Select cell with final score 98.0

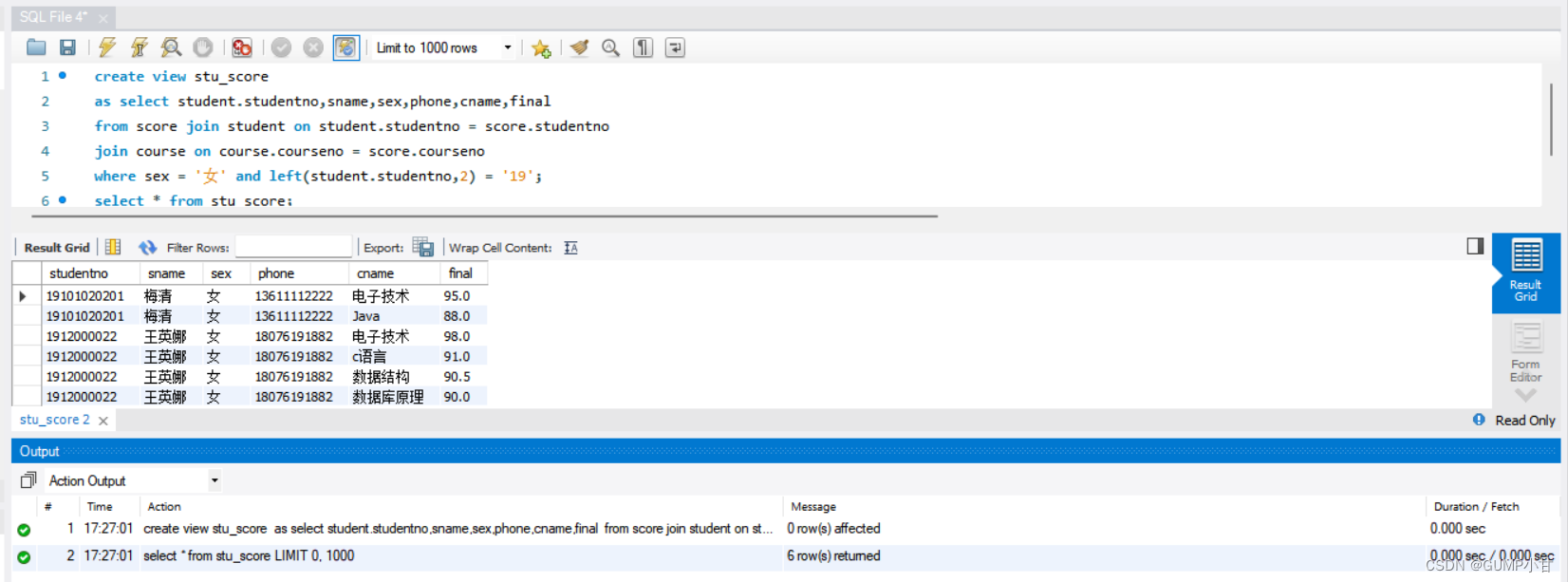coord(463,336)
